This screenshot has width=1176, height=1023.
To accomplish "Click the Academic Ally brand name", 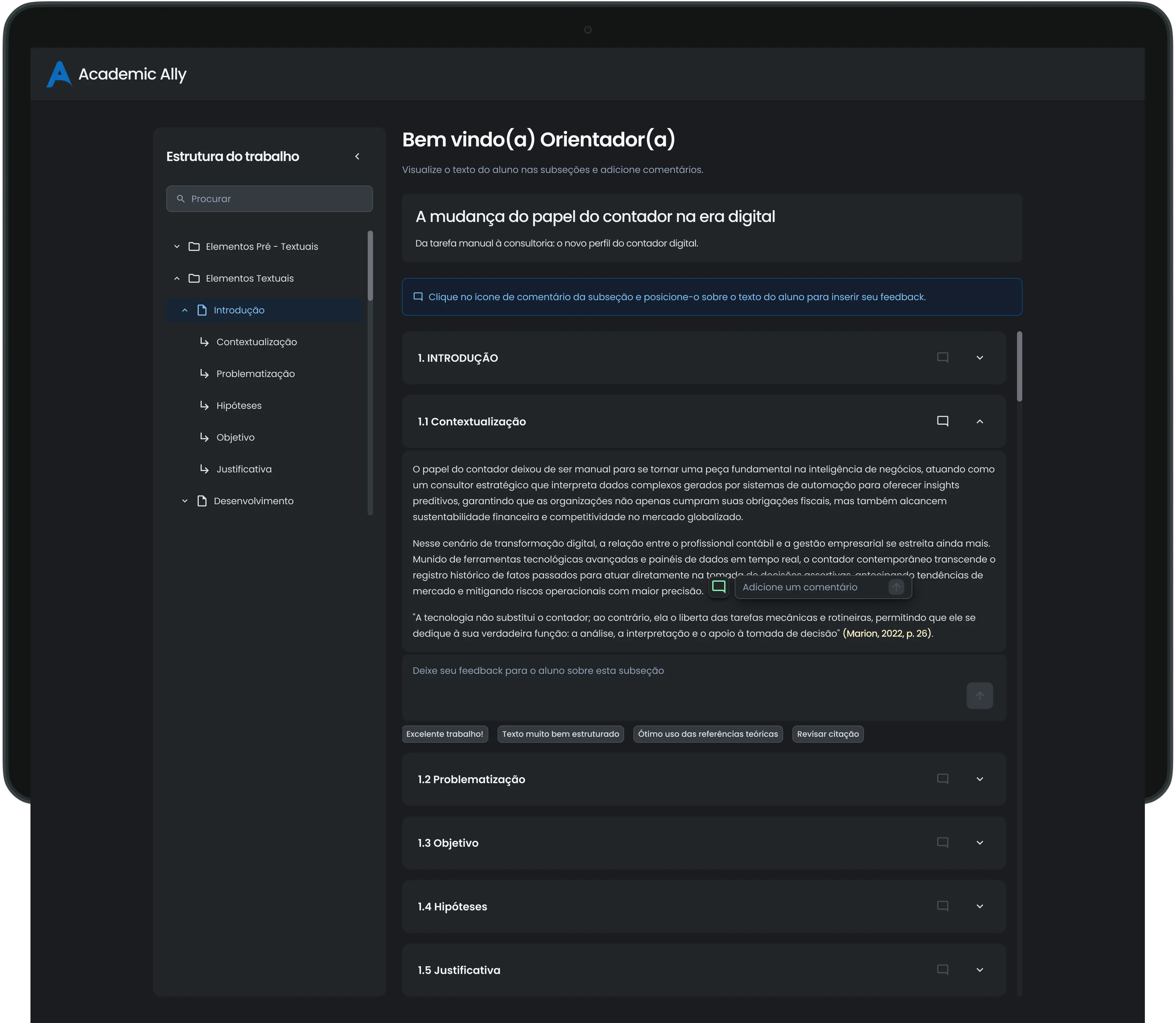I will tap(133, 74).
